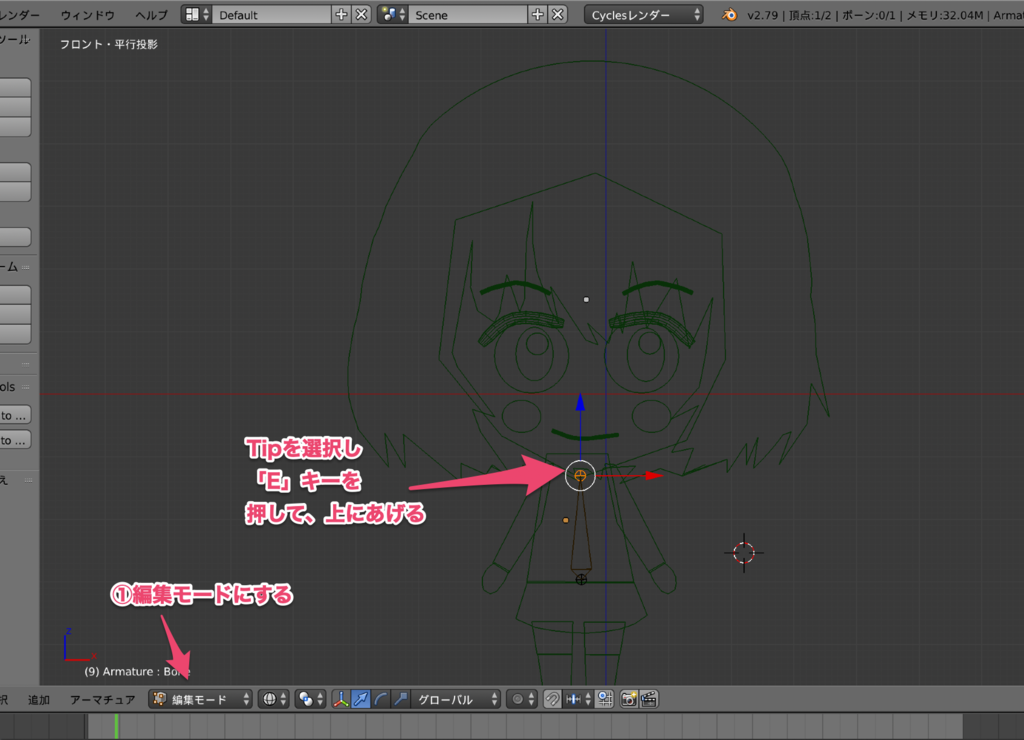The image size is (1024, 740).
Task: Edit the Scene name field
Action: coord(468,14)
